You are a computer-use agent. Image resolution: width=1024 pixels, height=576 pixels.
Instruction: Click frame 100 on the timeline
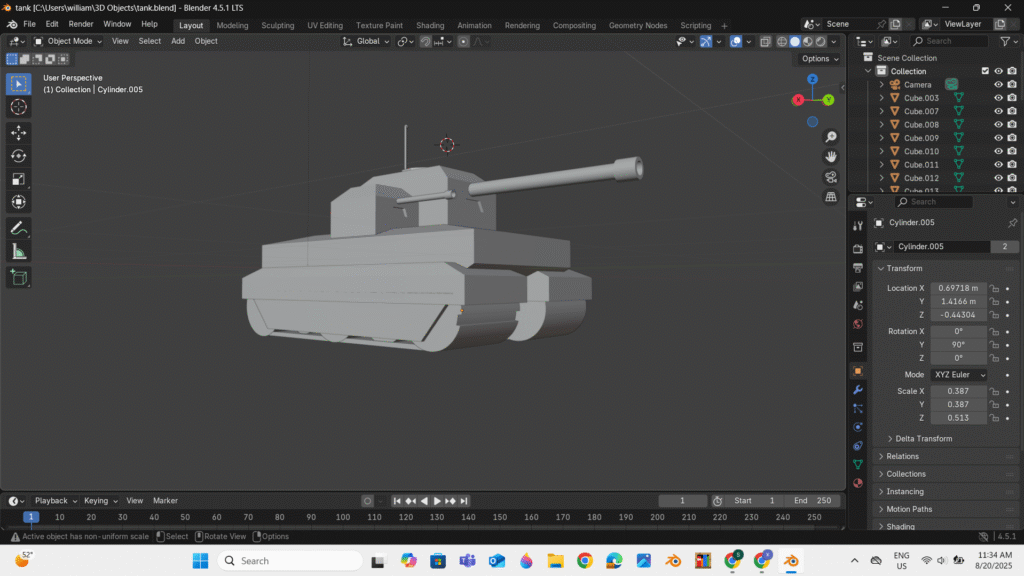pyautogui.click(x=343, y=517)
